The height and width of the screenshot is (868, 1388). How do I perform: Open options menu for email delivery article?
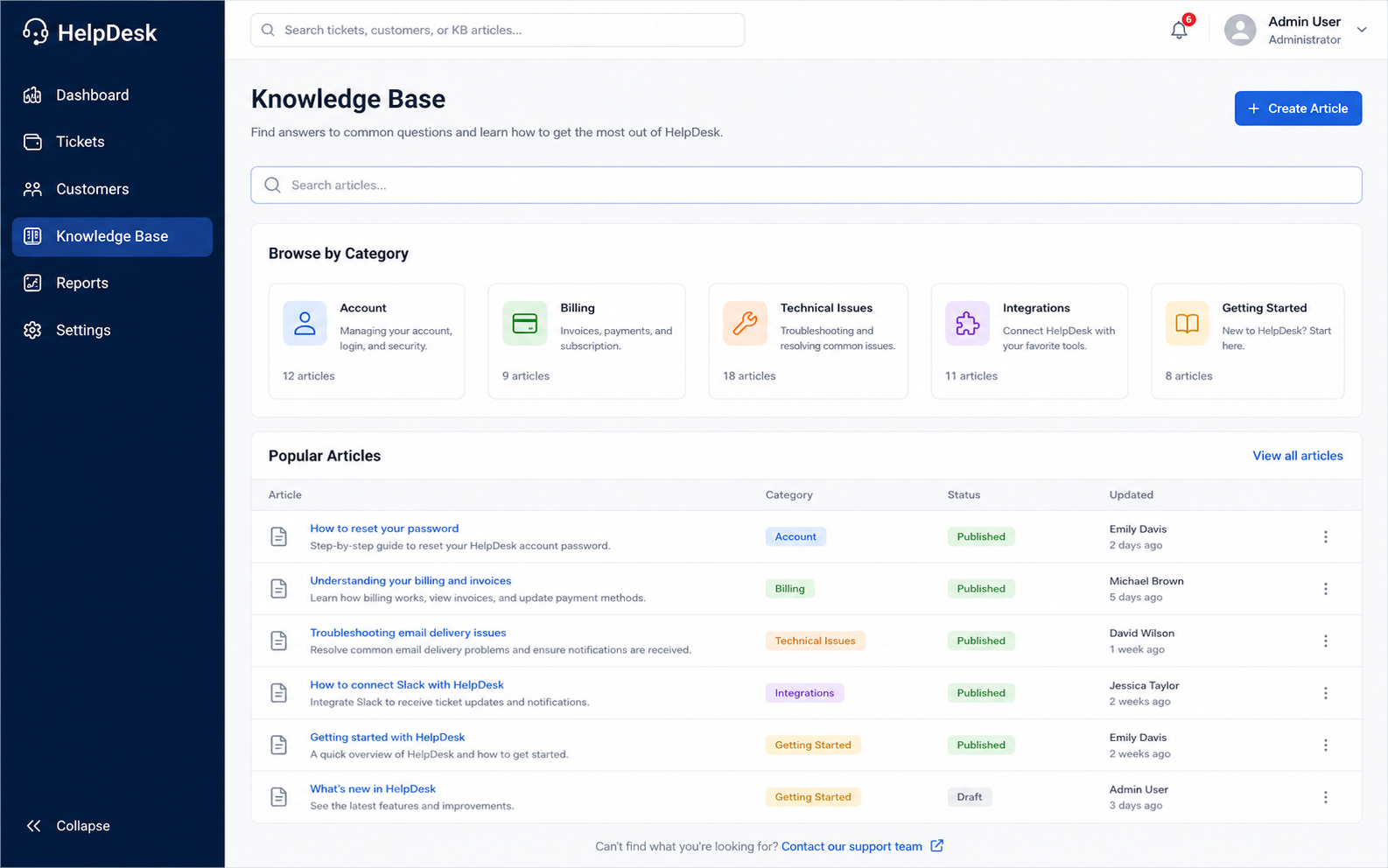click(1325, 640)
